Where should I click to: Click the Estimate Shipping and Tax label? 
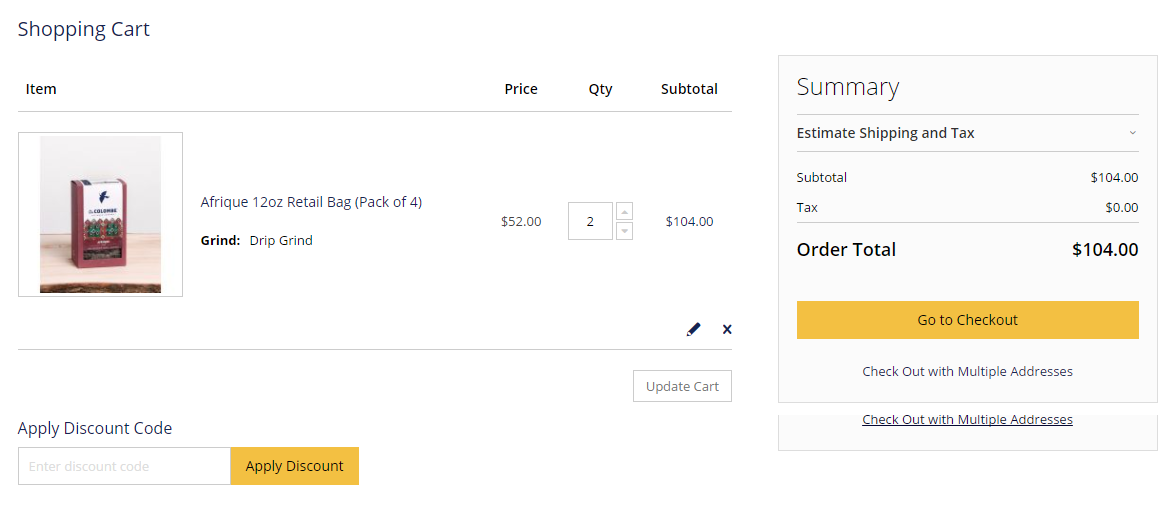(x=885, y=133)
